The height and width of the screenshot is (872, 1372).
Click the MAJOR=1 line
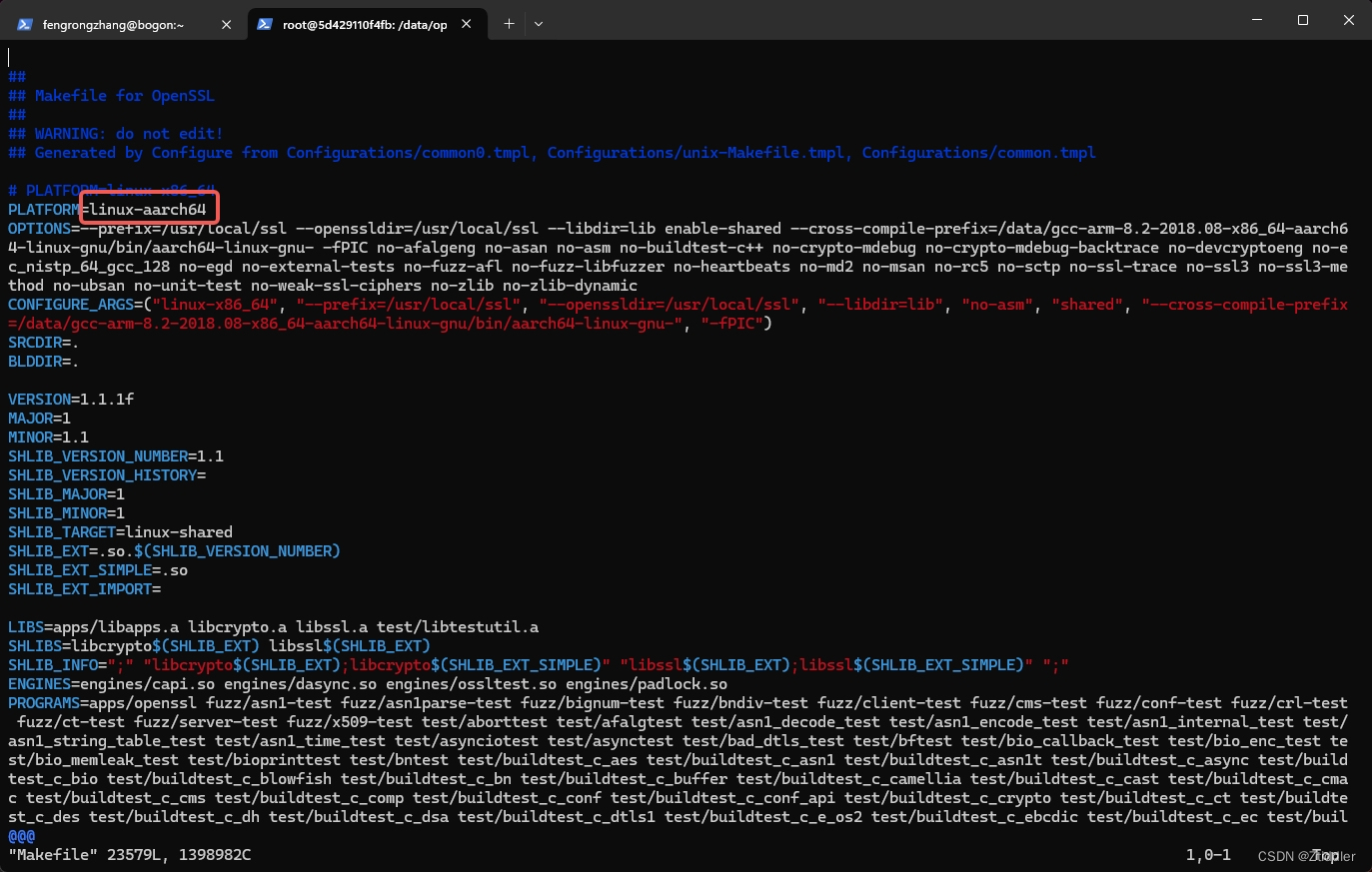[39, 419]
